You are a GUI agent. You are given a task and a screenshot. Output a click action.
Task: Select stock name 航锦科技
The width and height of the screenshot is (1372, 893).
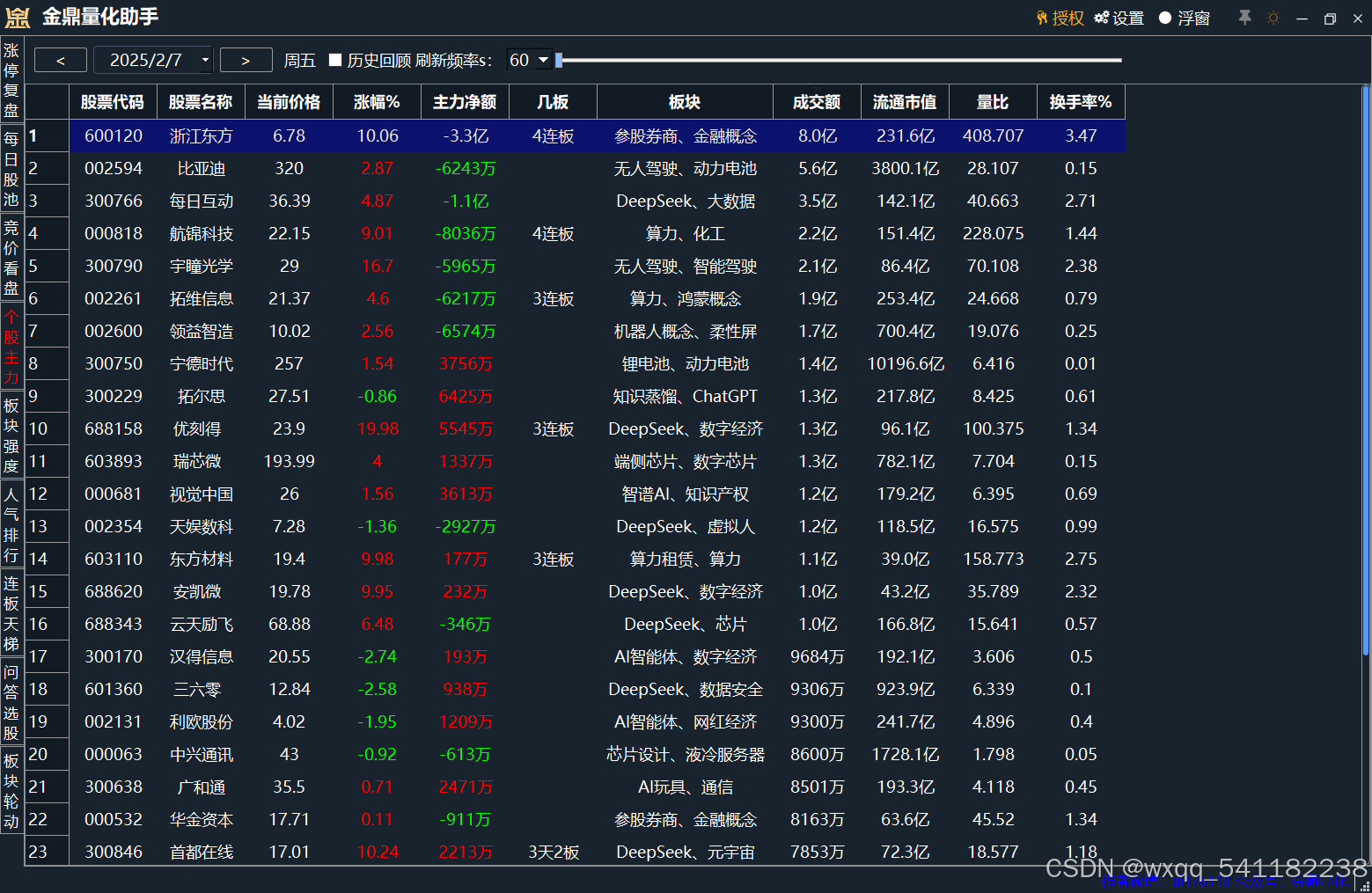pos(202,233)
